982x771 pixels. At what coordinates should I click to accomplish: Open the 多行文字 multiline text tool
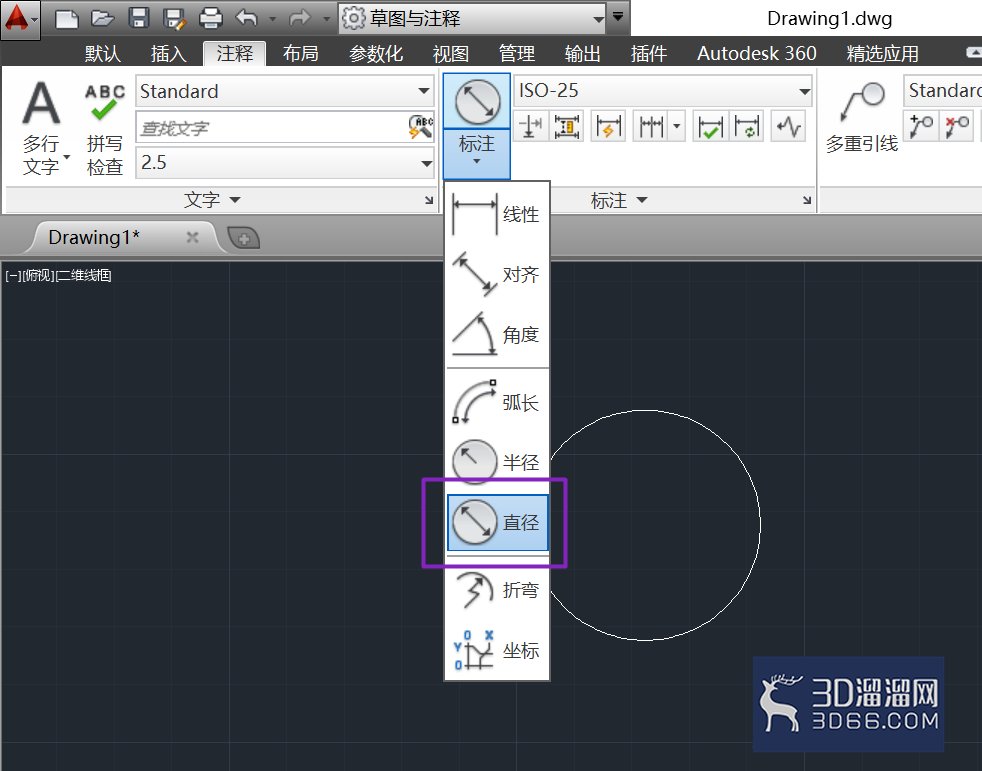[41, 128]
